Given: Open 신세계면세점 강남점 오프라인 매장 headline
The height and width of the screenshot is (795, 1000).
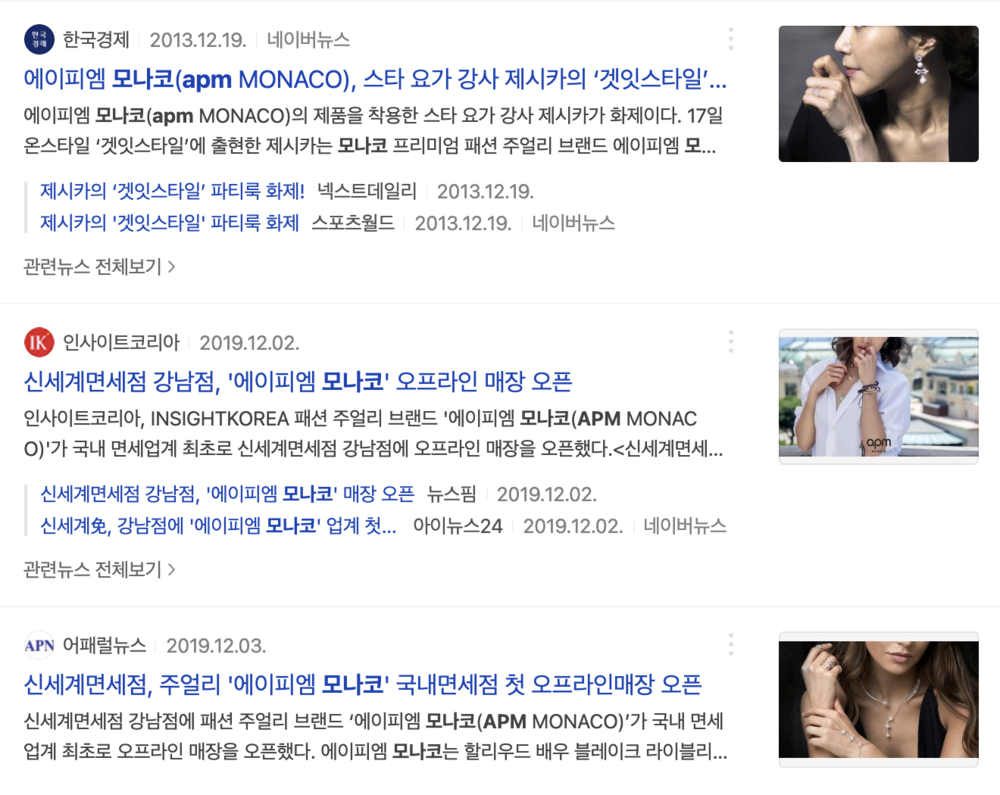Looking at the screenshot, I should tap(298, 382).
